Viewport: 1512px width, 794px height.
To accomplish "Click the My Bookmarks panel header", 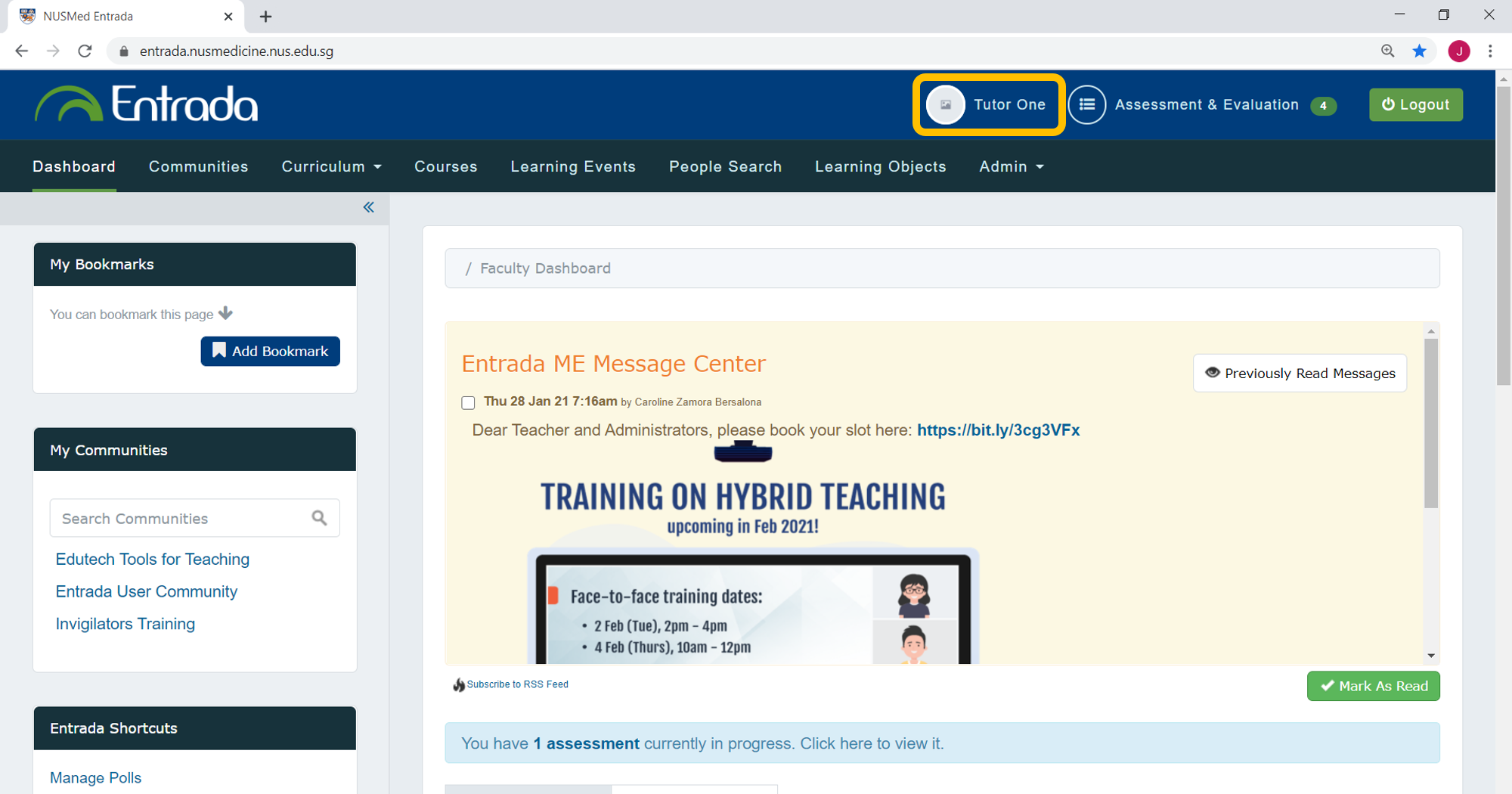I will click(x=195, y=264).
